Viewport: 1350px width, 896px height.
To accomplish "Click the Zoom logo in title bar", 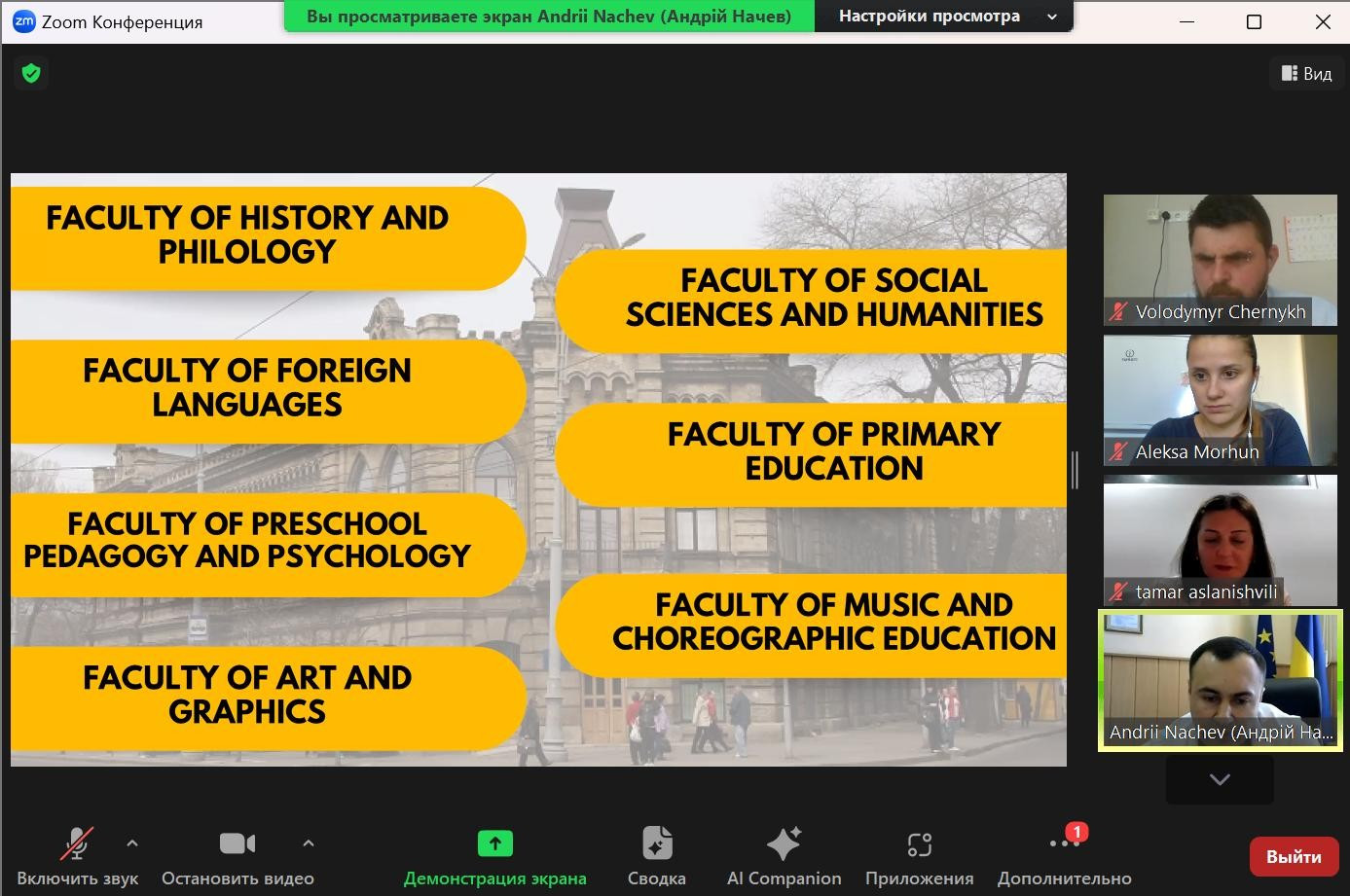I will [23, 21].
